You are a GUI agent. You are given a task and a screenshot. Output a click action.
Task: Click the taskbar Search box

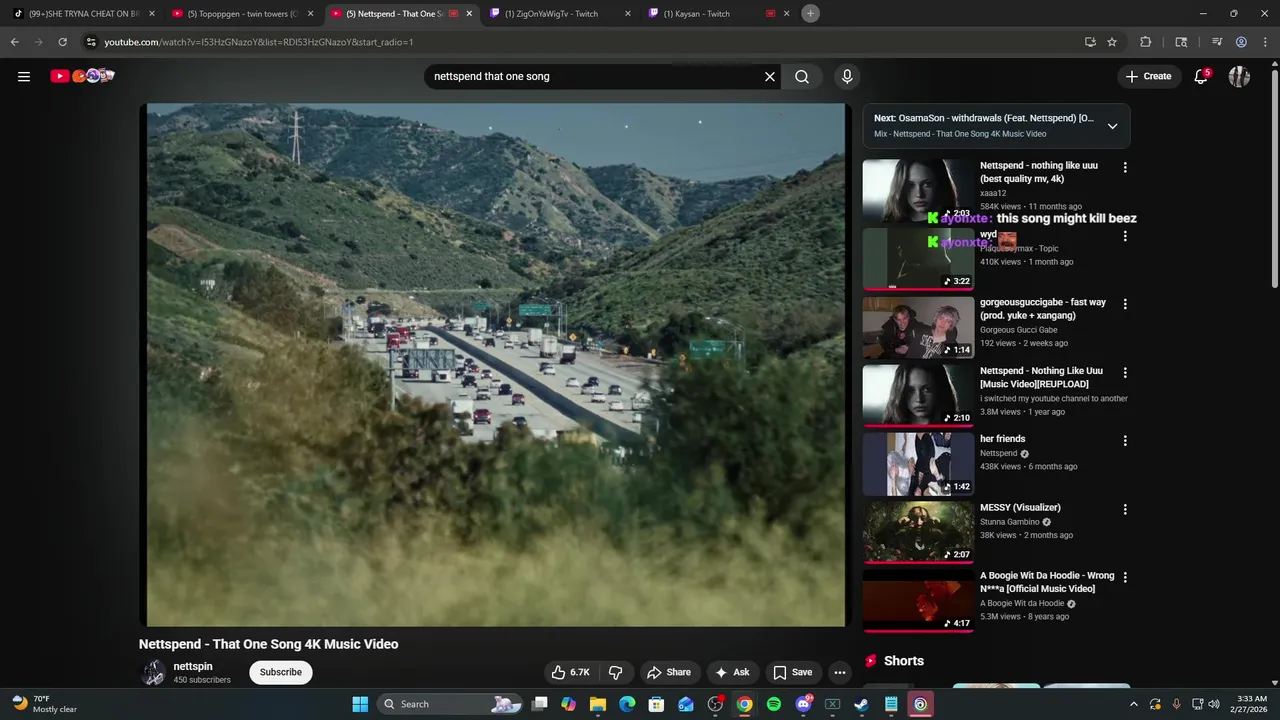click(x=451, y=704)
